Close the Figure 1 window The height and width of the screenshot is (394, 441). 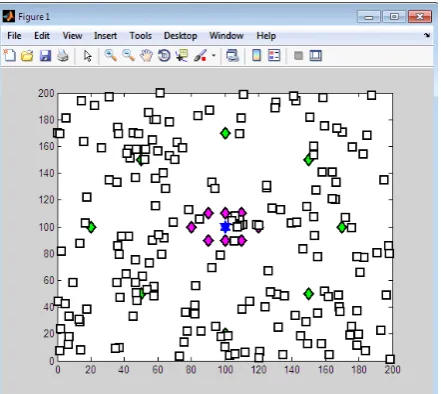[x=420, y=17]
